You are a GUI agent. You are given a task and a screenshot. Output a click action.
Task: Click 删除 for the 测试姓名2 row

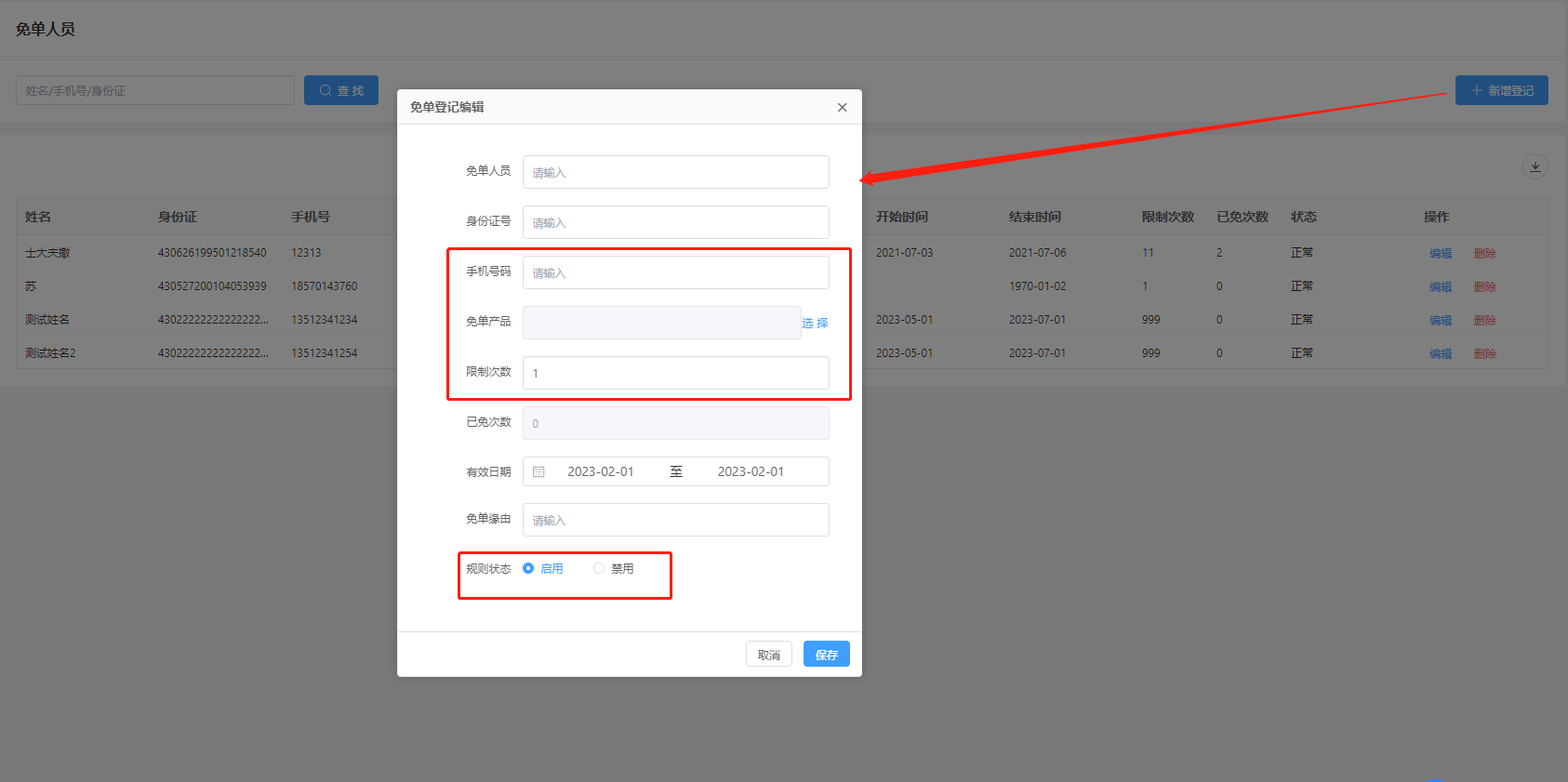1484,353
